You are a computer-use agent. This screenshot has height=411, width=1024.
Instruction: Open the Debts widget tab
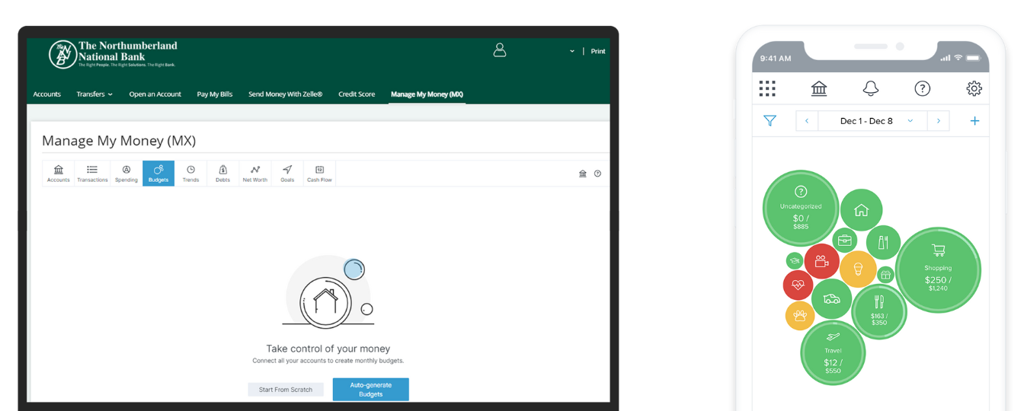pyautogui.click(x=223, y=173)
